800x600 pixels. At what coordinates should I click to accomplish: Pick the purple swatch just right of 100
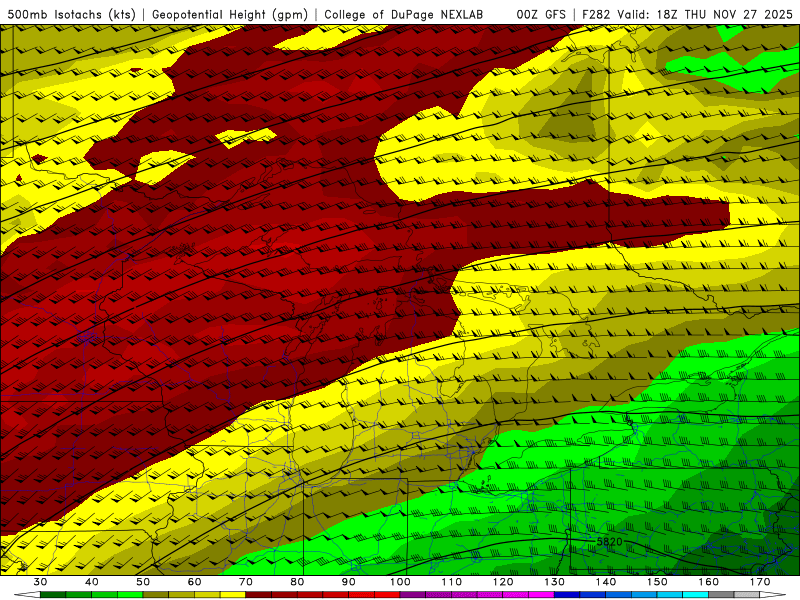tap(413, 595)
